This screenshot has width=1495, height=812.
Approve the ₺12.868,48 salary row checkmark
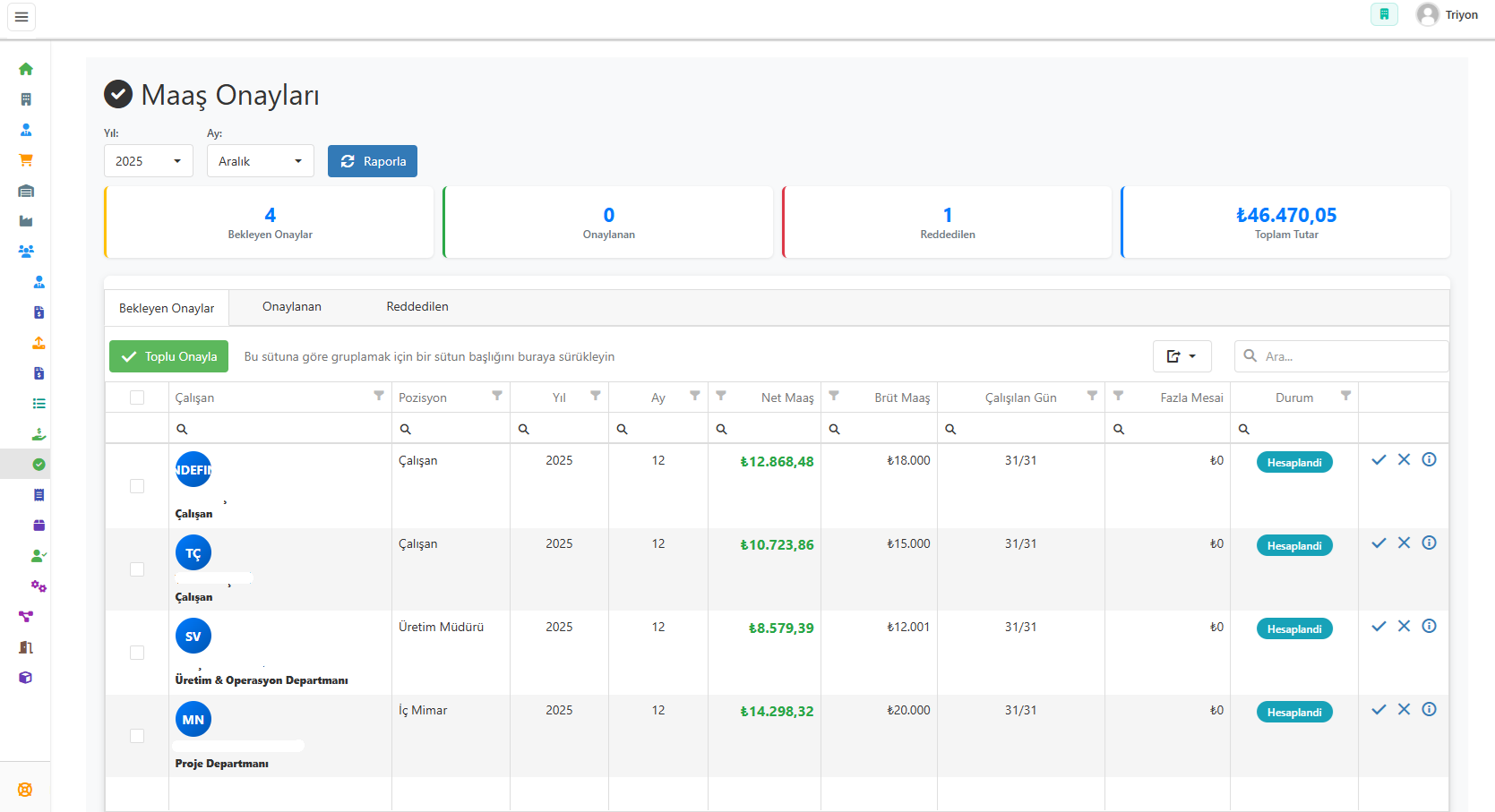(x=1379, y=460)
